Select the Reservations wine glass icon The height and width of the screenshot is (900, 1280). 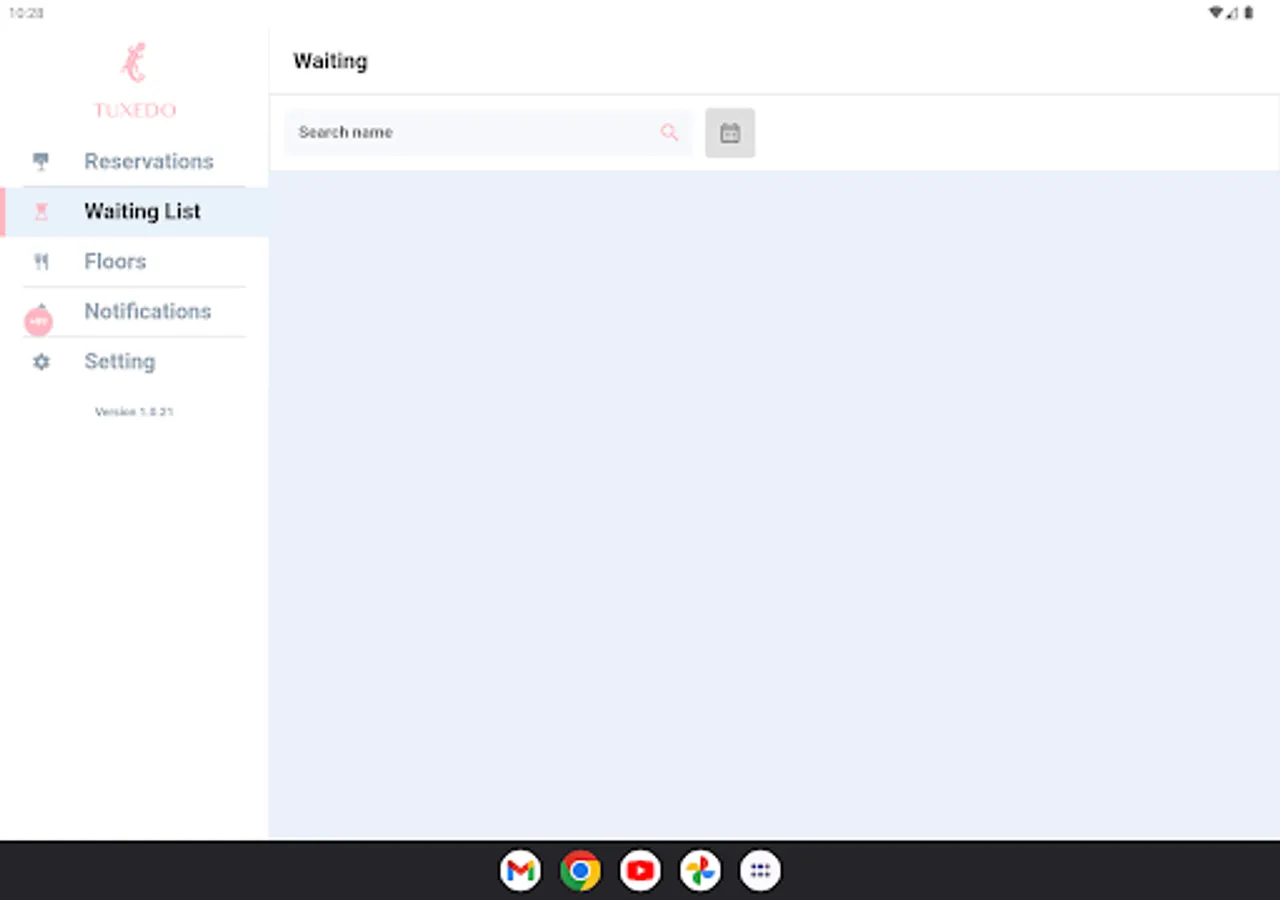pos(40,161)
